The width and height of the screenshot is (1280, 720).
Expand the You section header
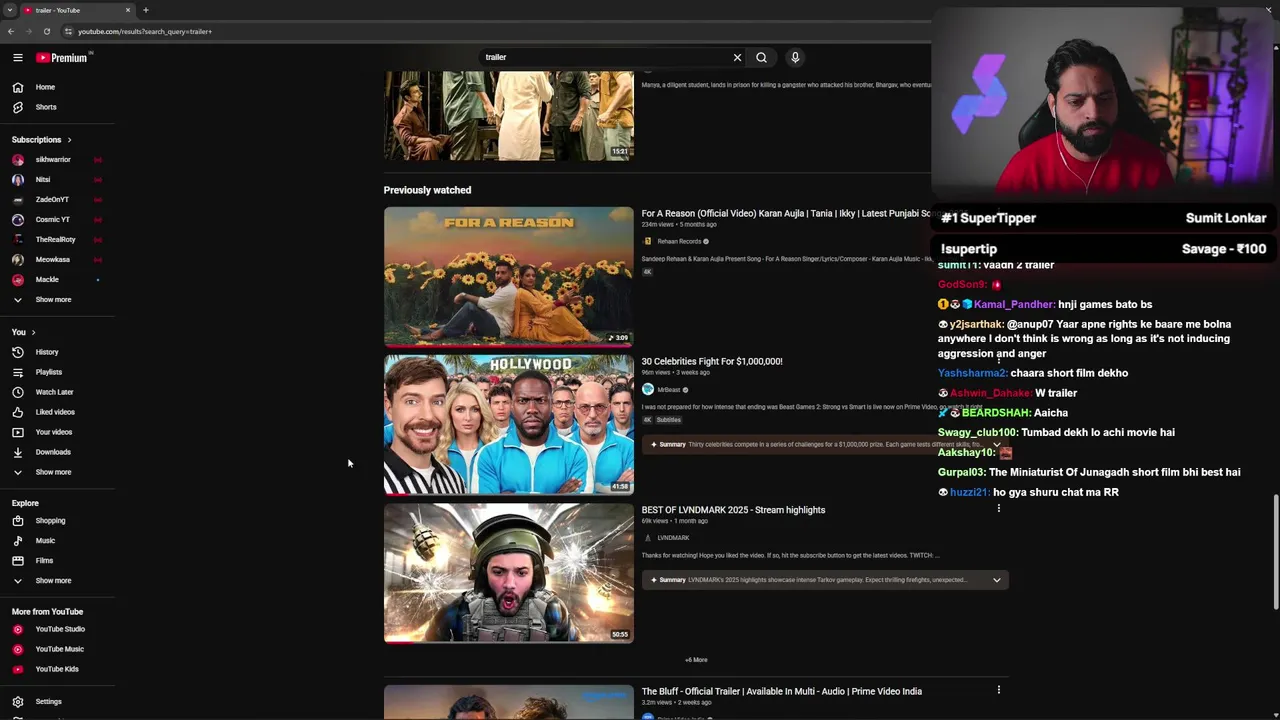point(24,332)
